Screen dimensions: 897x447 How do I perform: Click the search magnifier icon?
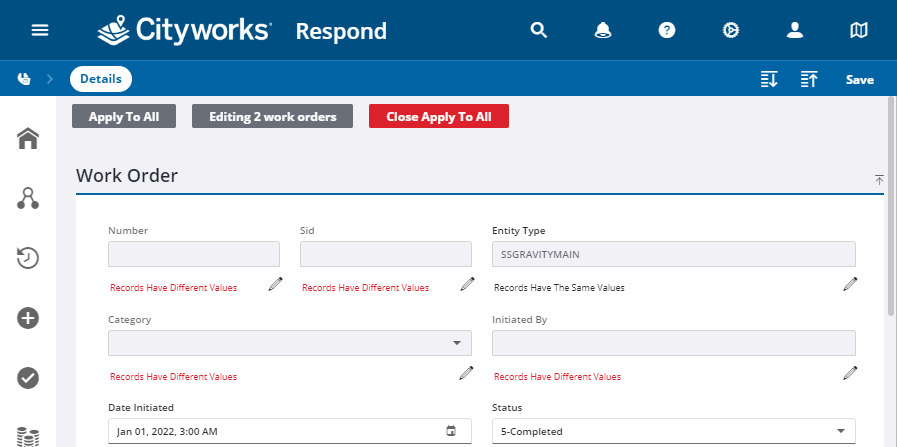pos(539,30)
